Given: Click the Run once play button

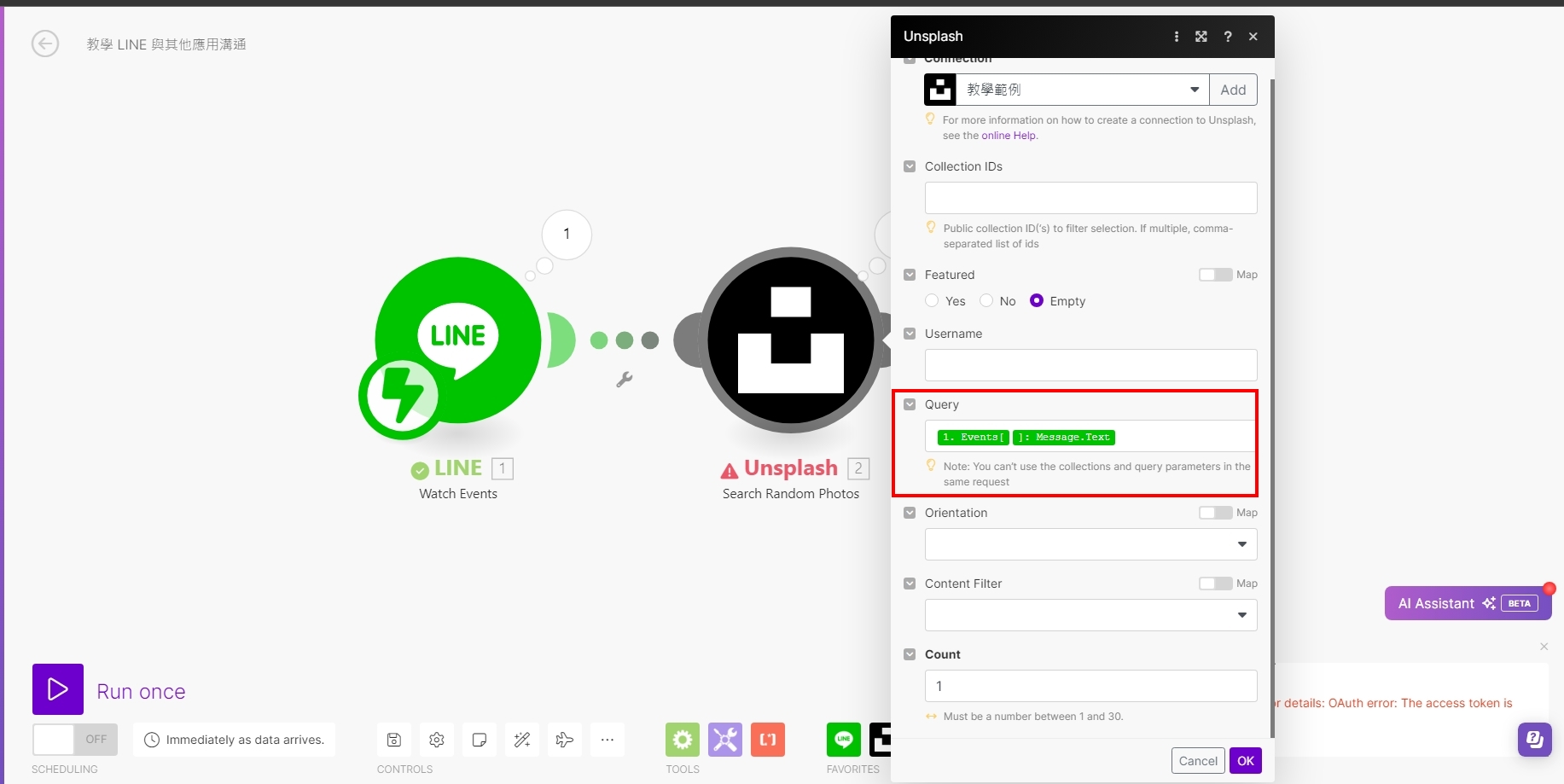Looking at the screenshot, I should (58, 689).
